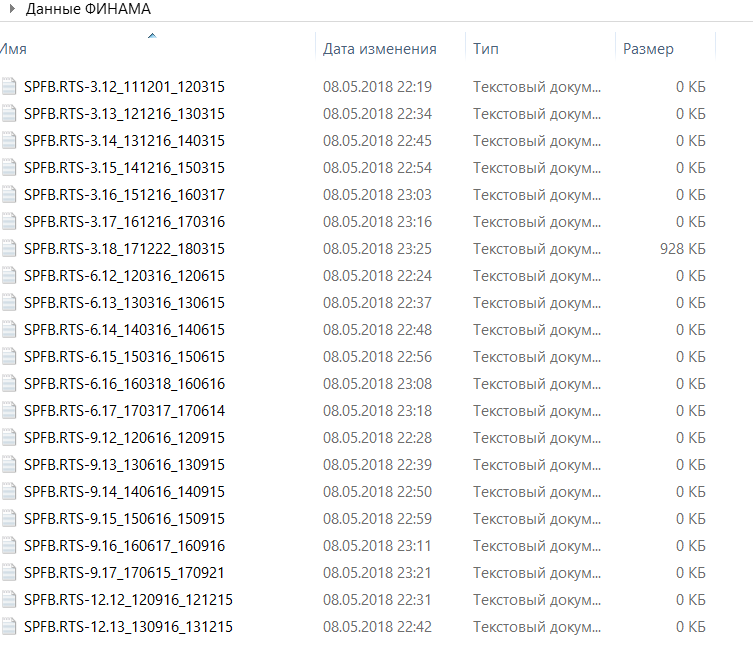Select file name SPFB.RTS-3.12_111201_120315
Image resolution: width=753 pixels, height=654 pixels.
coord(124,87)
